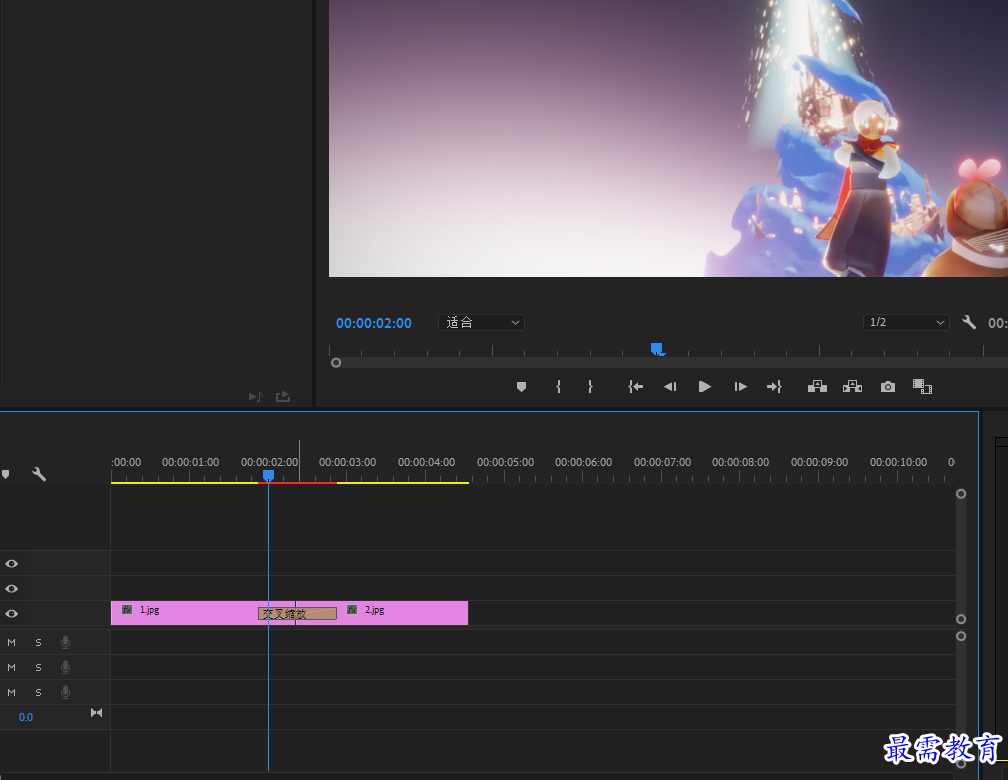The image size is (1008, 780).
Task: Step forward one frame
Action: 740,386
